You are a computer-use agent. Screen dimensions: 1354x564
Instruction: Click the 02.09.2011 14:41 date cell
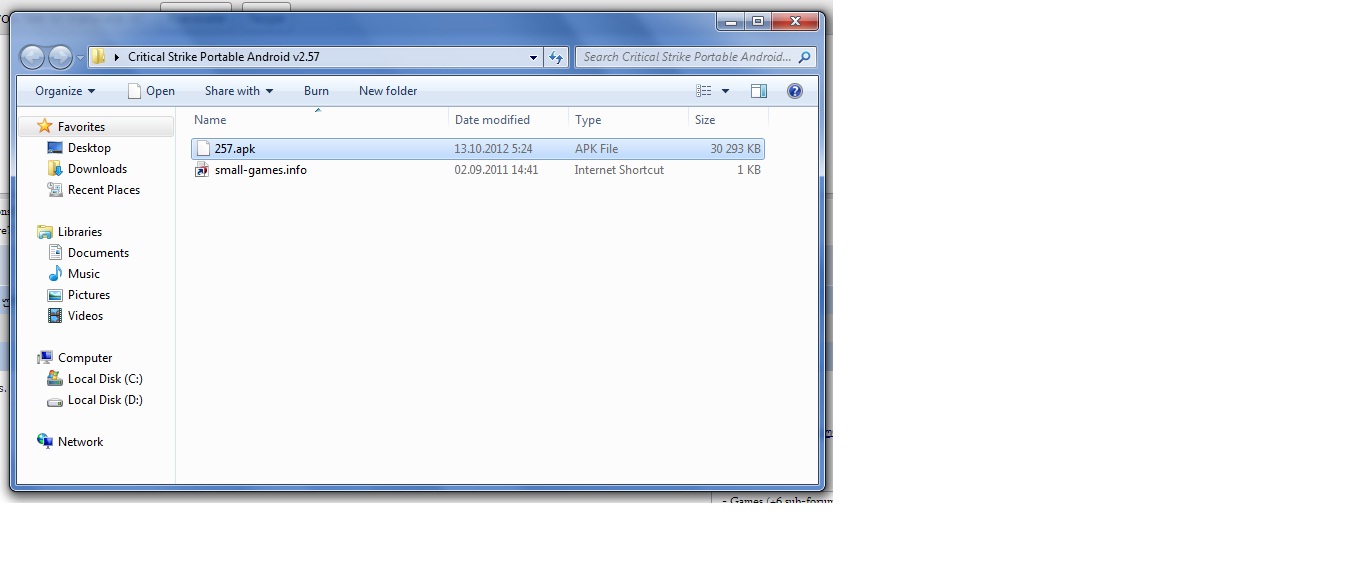(496, 170)
